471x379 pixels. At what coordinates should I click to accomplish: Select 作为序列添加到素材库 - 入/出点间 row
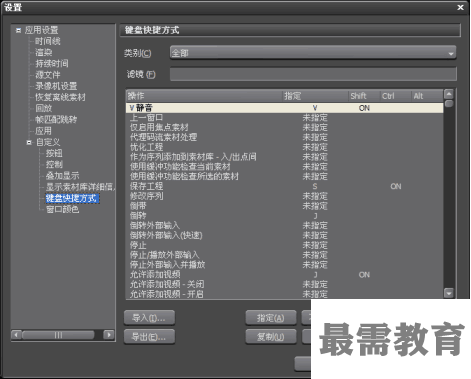[285, 157]
